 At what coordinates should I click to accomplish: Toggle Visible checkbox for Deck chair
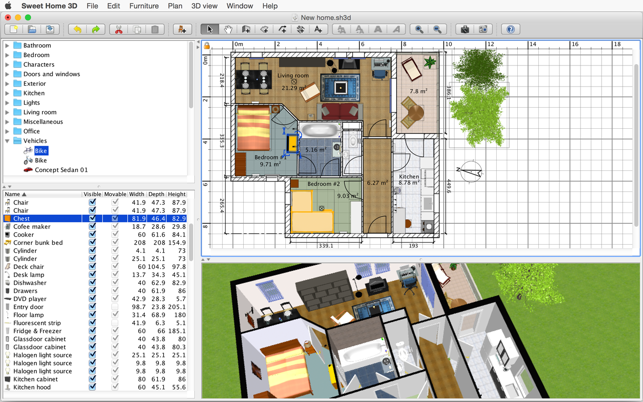[93, 267]
